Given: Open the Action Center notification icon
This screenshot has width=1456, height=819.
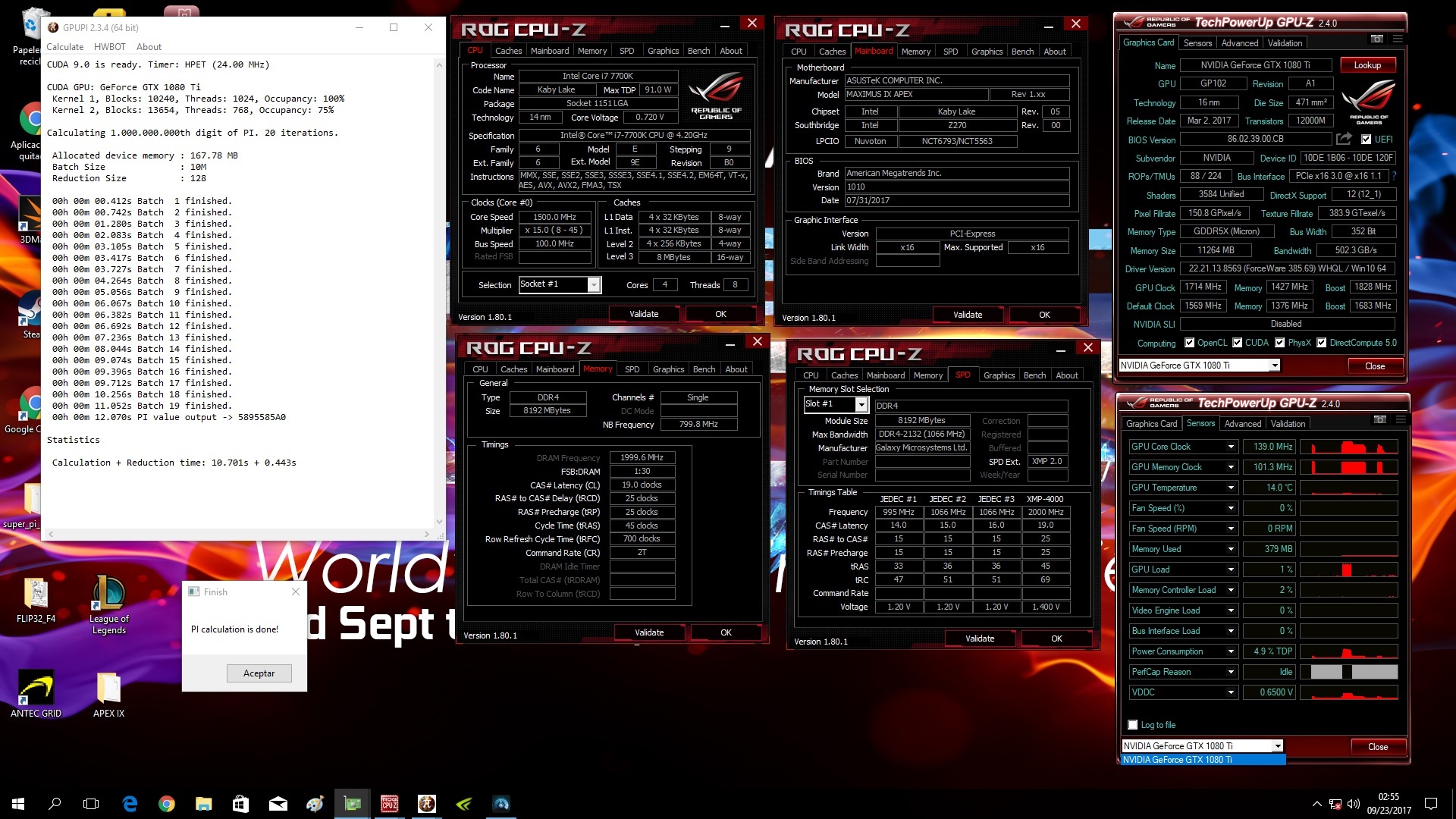Looking at the screenshot, I should point(1431,804).
